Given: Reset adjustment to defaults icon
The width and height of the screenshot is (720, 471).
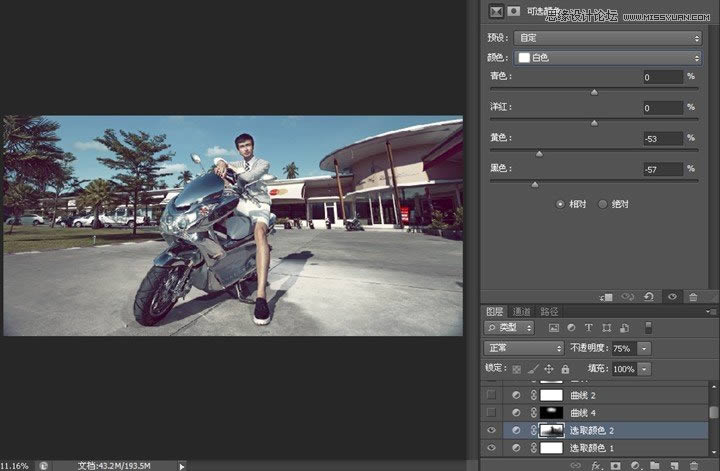Looking at the screenshot, I should coord(649,297).
